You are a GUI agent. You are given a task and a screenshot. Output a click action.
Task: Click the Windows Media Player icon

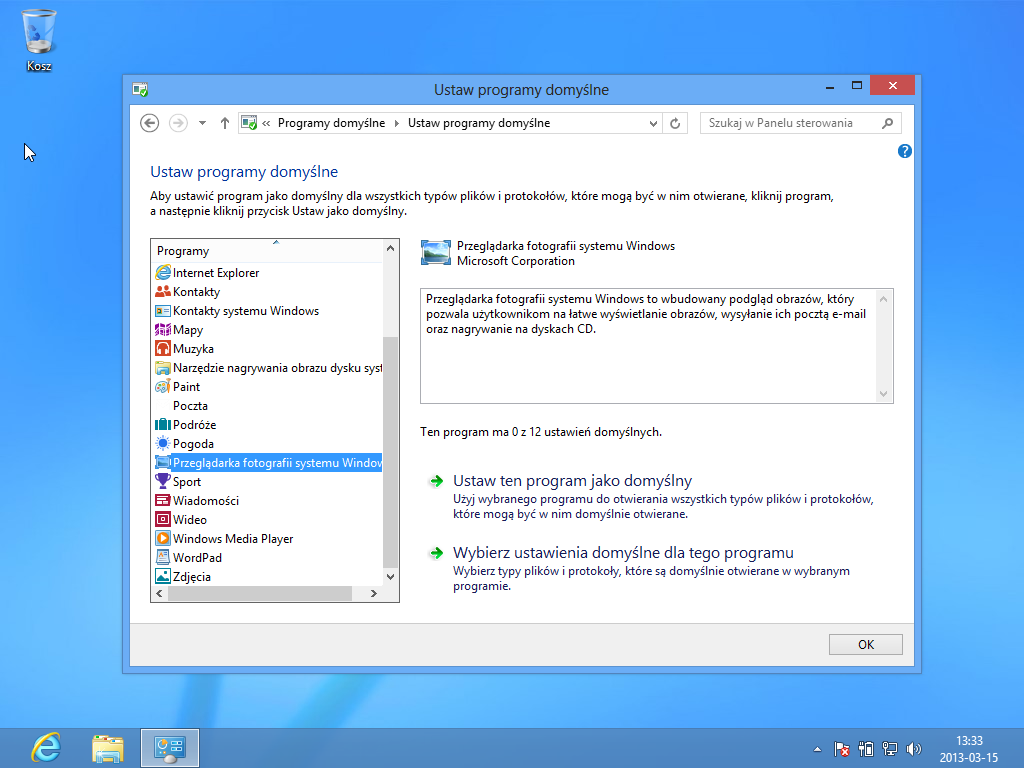(x=163, y=538)
